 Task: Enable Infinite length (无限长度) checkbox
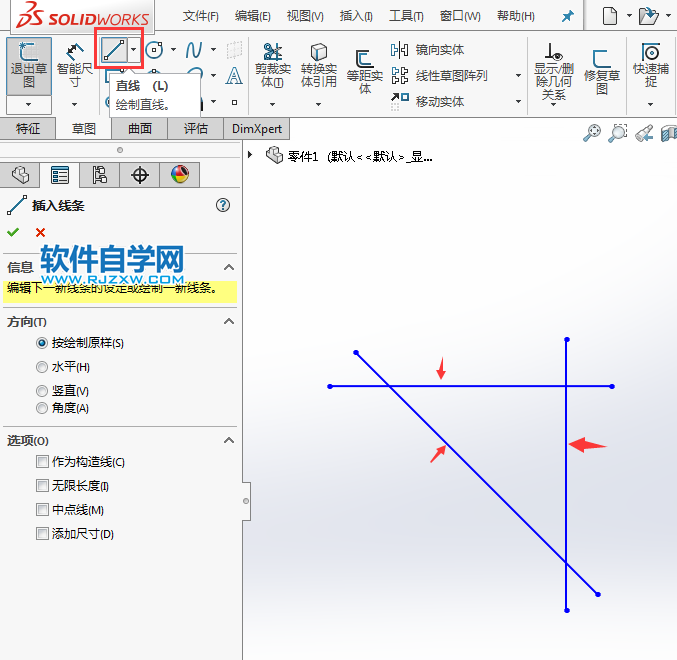pos(42,486)
